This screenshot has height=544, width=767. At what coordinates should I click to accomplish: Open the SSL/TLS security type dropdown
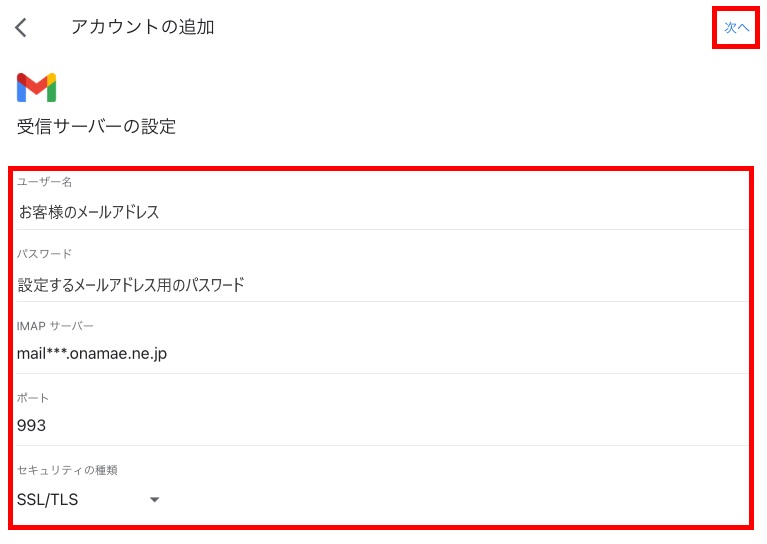[88, 499]
